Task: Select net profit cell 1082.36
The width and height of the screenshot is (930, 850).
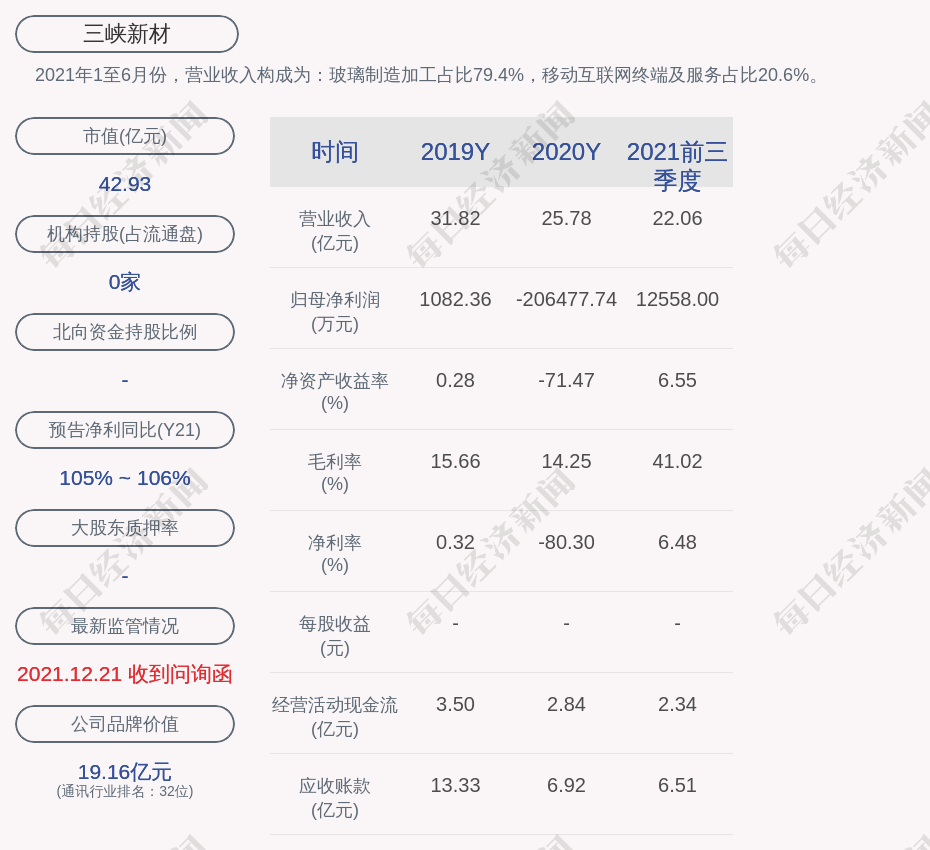Action: coord(455,299)
